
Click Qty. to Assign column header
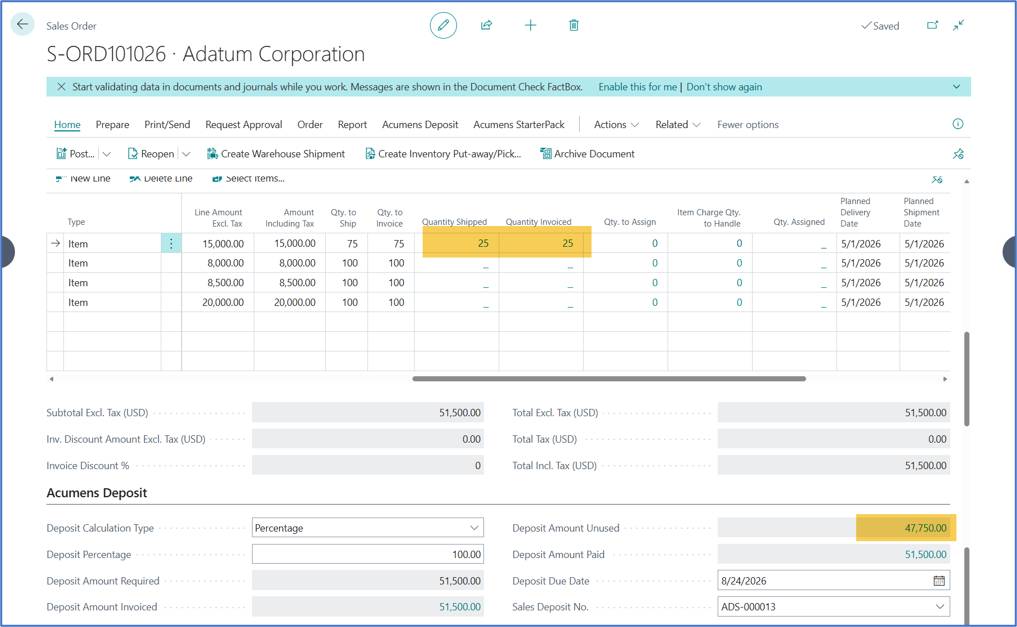coord(629,222)
